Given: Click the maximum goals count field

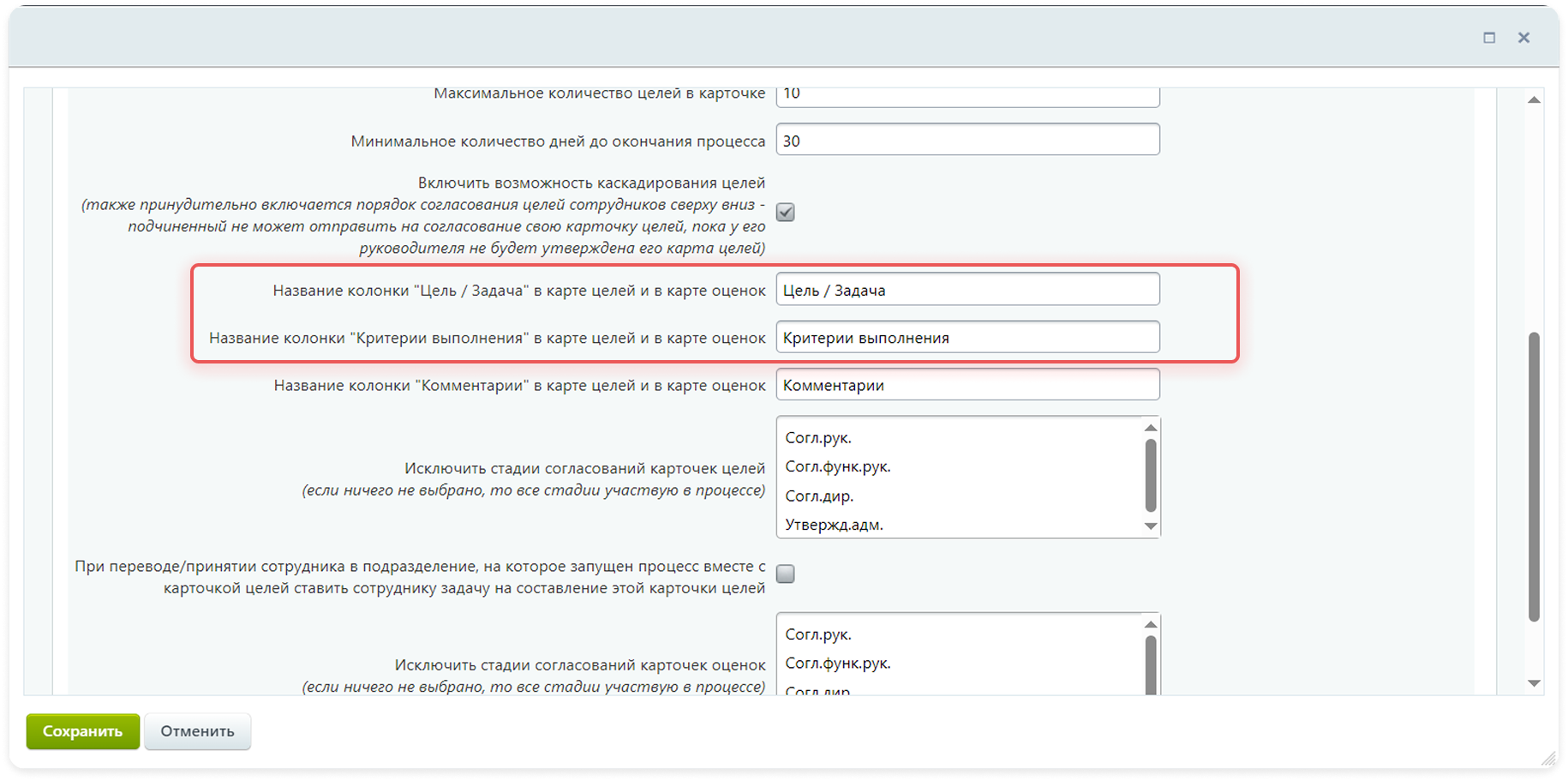Looking at the screenshot, I should tap(967, 95).
